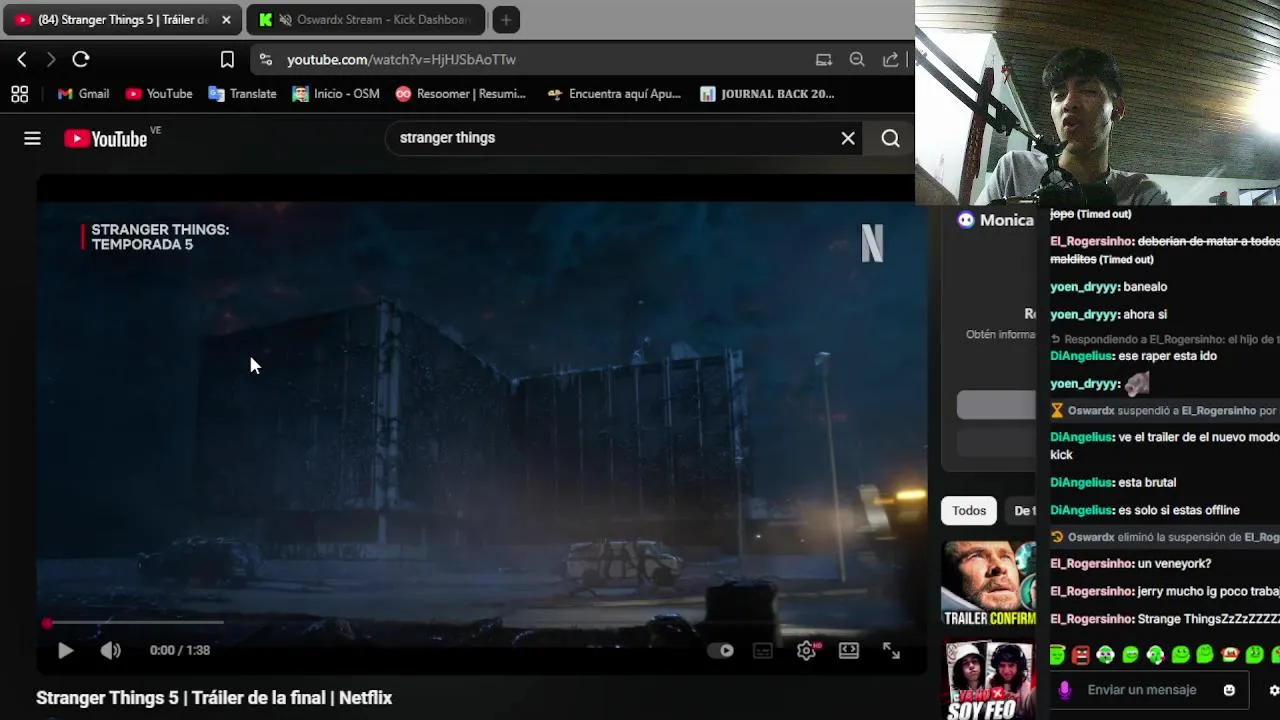Image resolution: width=1280 pixels, height=720 pixels.
Task: Click the 'STRANGER THINGS: TEMPORADA 5' overlay text
Action: 160,238
